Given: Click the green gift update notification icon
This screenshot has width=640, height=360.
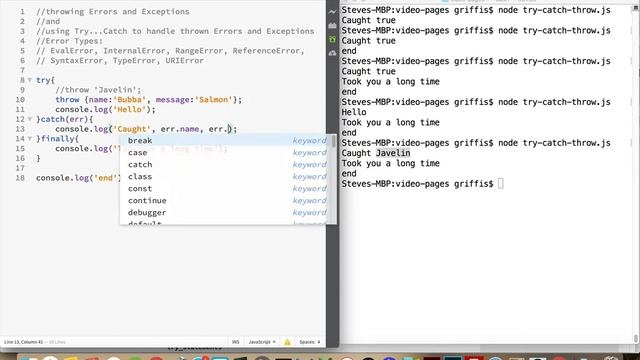Looking at the screenshot, I should 332,39.
